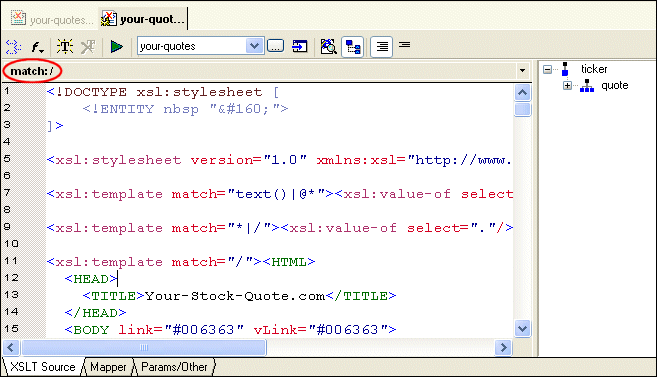The height and width of the screenshot is (377, 657).
Task: Click the magnifier preview icon
Action: [328, 46]
